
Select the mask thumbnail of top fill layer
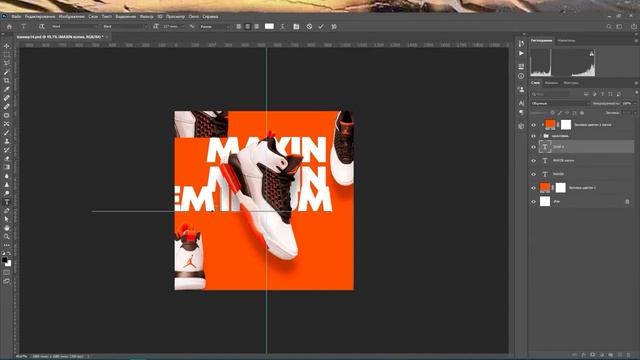566,125
